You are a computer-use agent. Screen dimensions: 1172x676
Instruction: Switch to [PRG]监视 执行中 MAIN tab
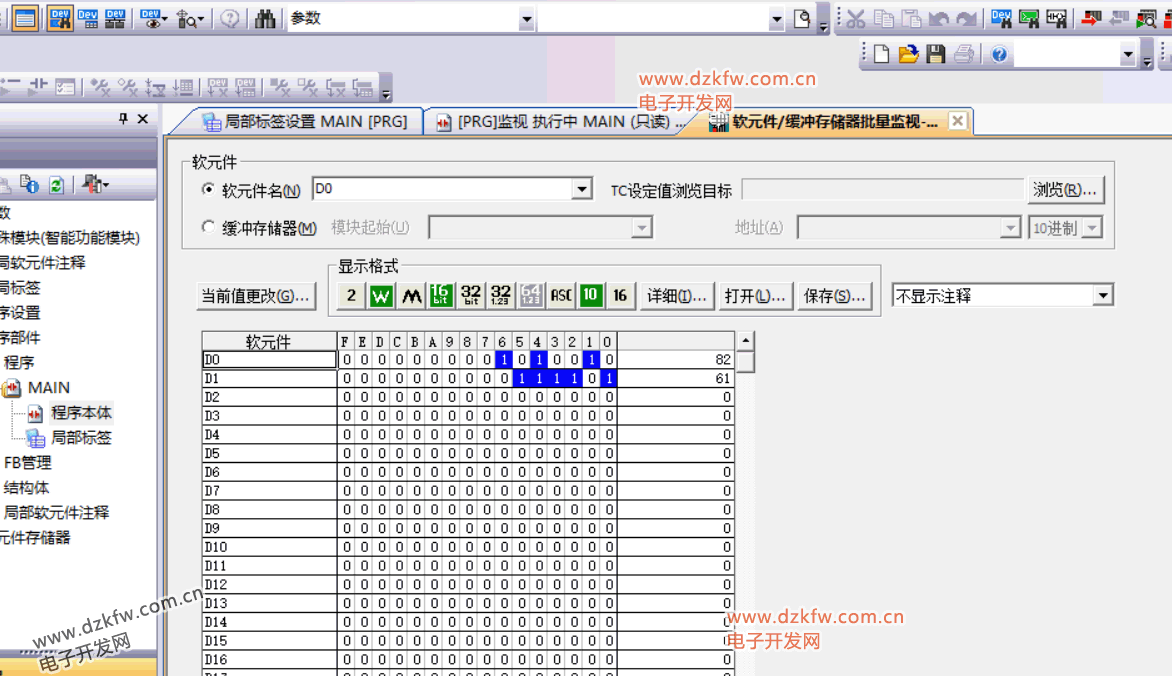(x=562, y=122)
